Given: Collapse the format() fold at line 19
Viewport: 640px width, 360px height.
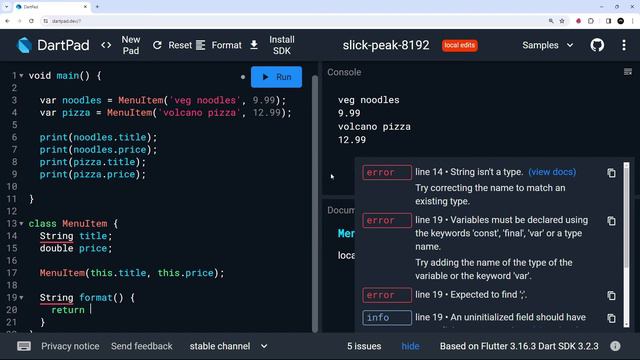Looking at the screenshot, I should tap(21, 298).
